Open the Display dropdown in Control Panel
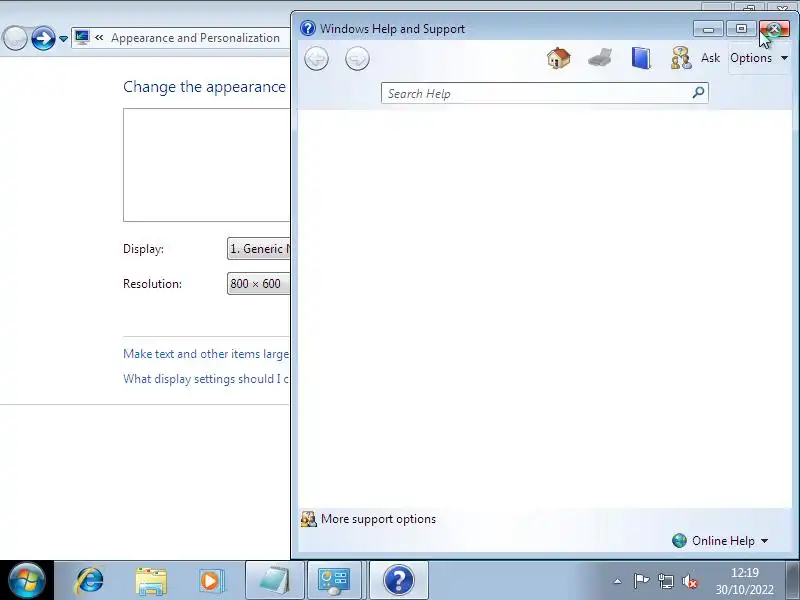The image size is (800, 600). click(258, 248)
